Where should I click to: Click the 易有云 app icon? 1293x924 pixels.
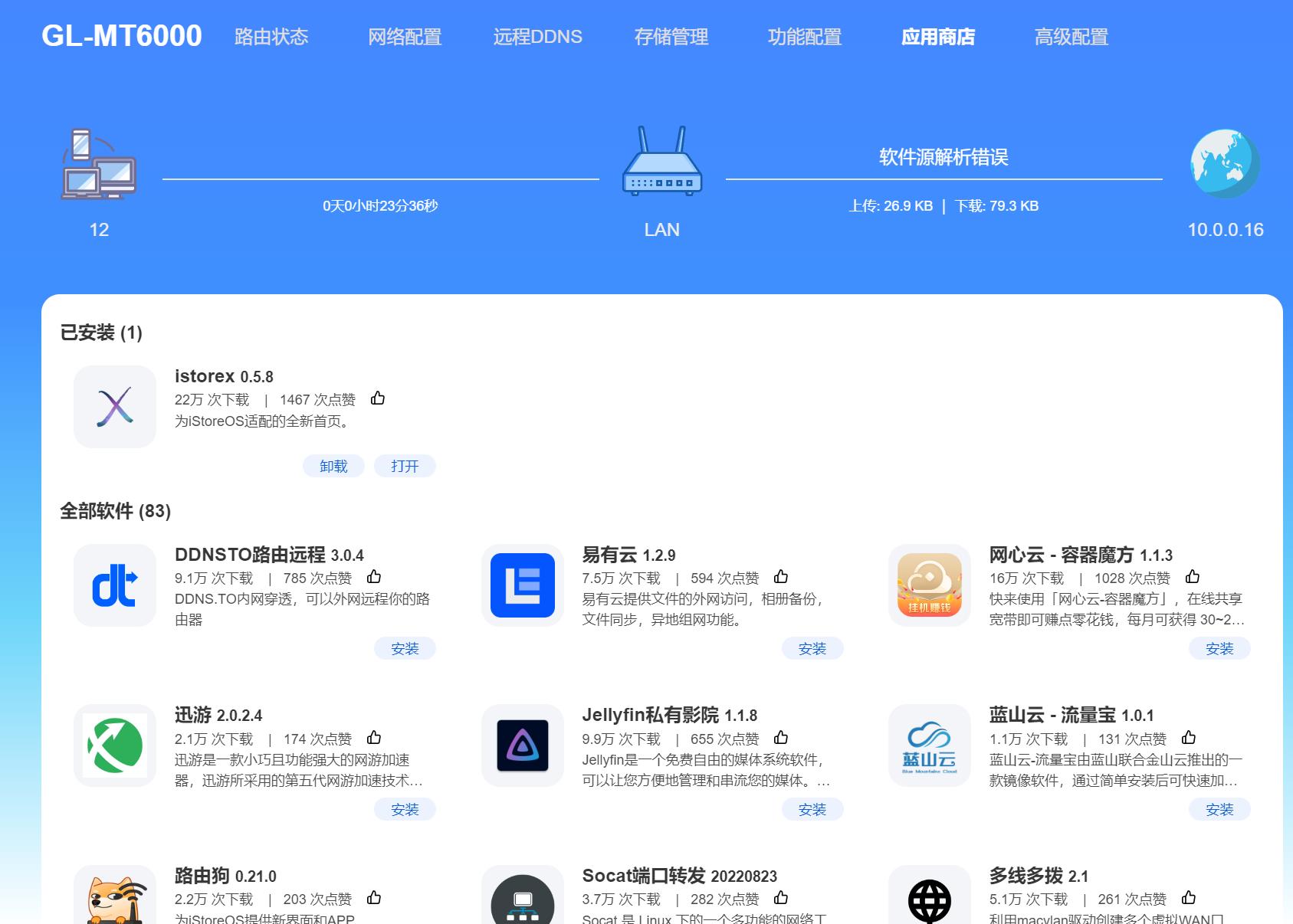coord(522,585)
